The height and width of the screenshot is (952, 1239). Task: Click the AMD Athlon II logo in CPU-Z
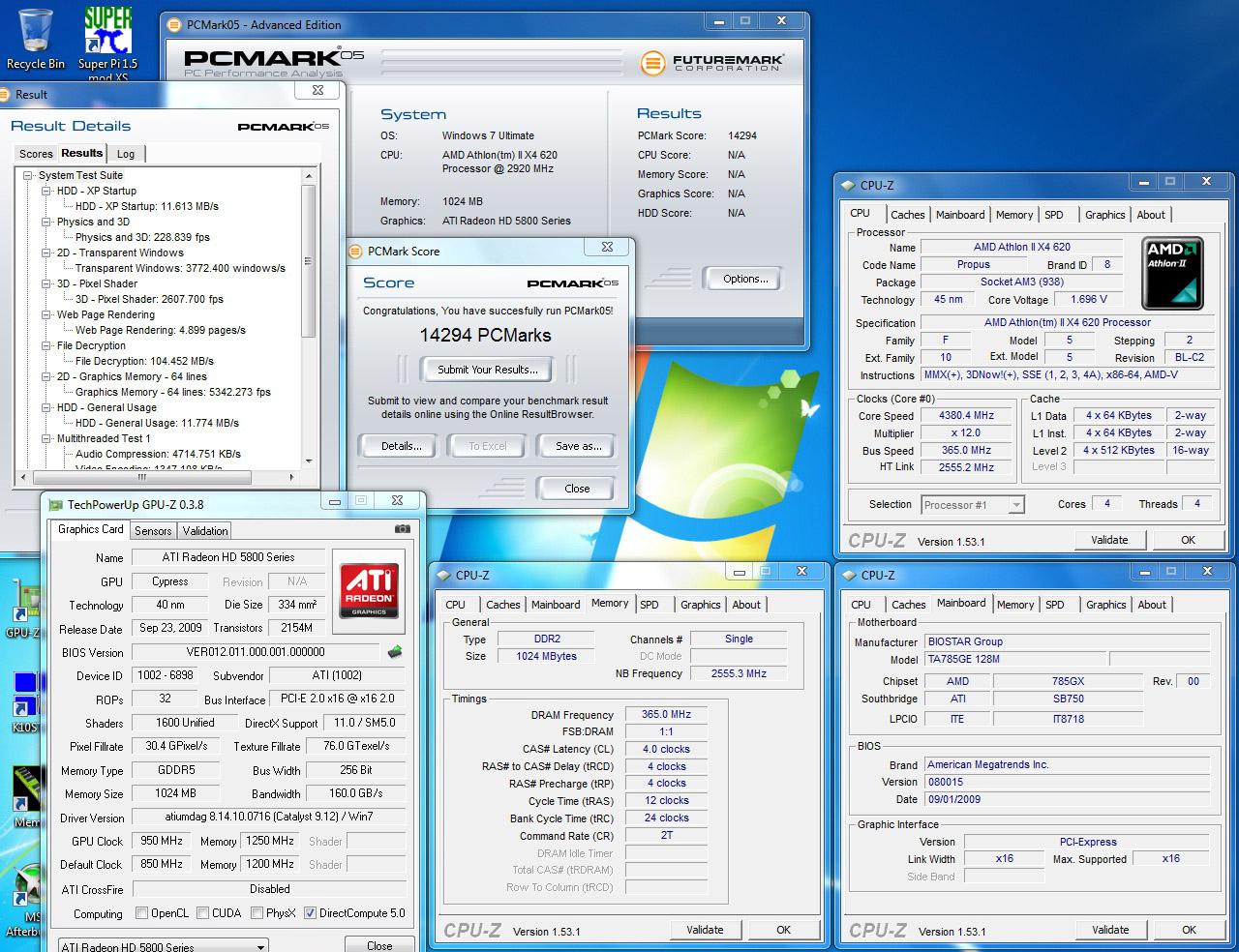coord(1172,273)
